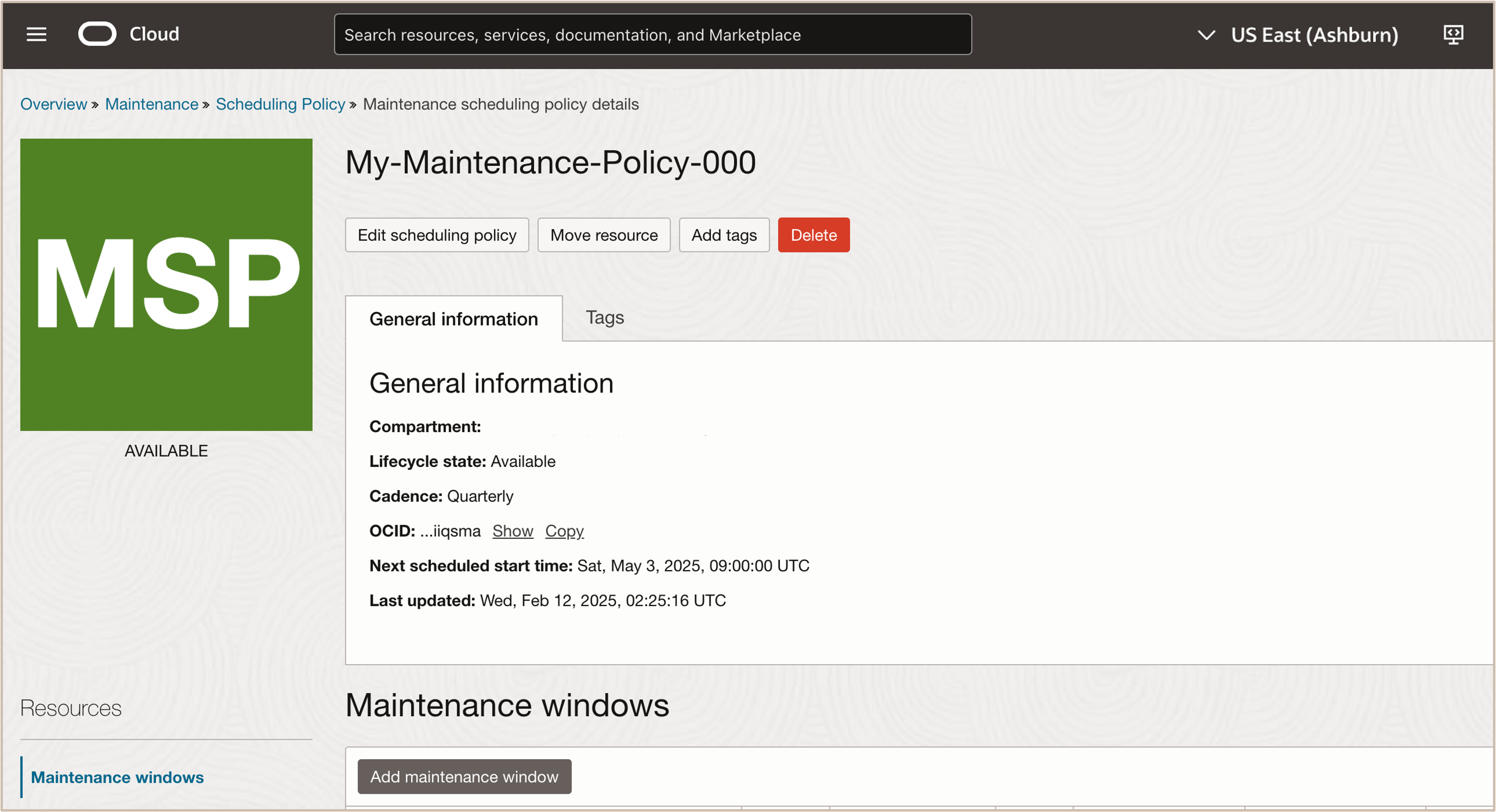Image resolution: width=1496 pixels, height=812 pixels.
Task: Click Edit scheduling policy
Action: pyautogui.click(x=437, y=235)
